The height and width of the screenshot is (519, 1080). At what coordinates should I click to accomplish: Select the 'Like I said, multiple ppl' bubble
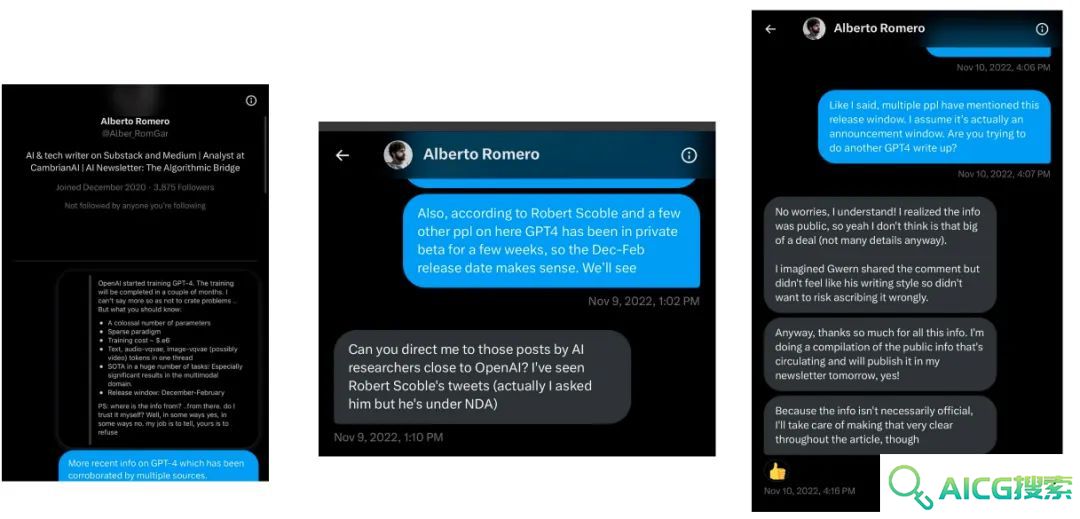934,127
